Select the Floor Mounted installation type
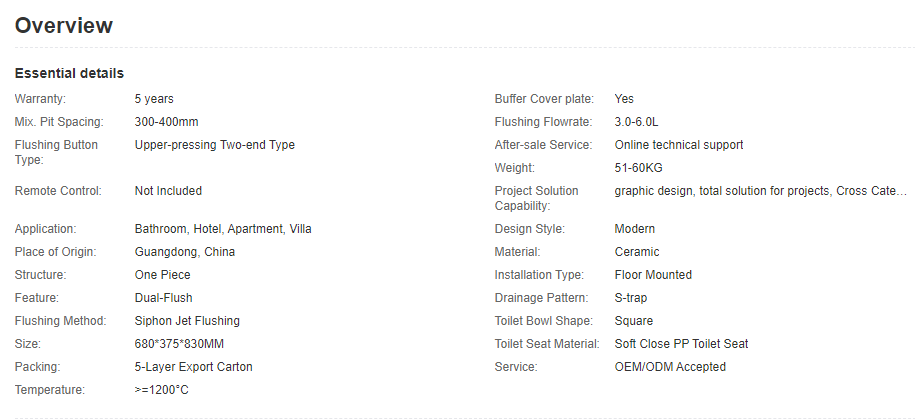This screenshot has width=915, height=419. pyautogui.click(x=653, y=275)
